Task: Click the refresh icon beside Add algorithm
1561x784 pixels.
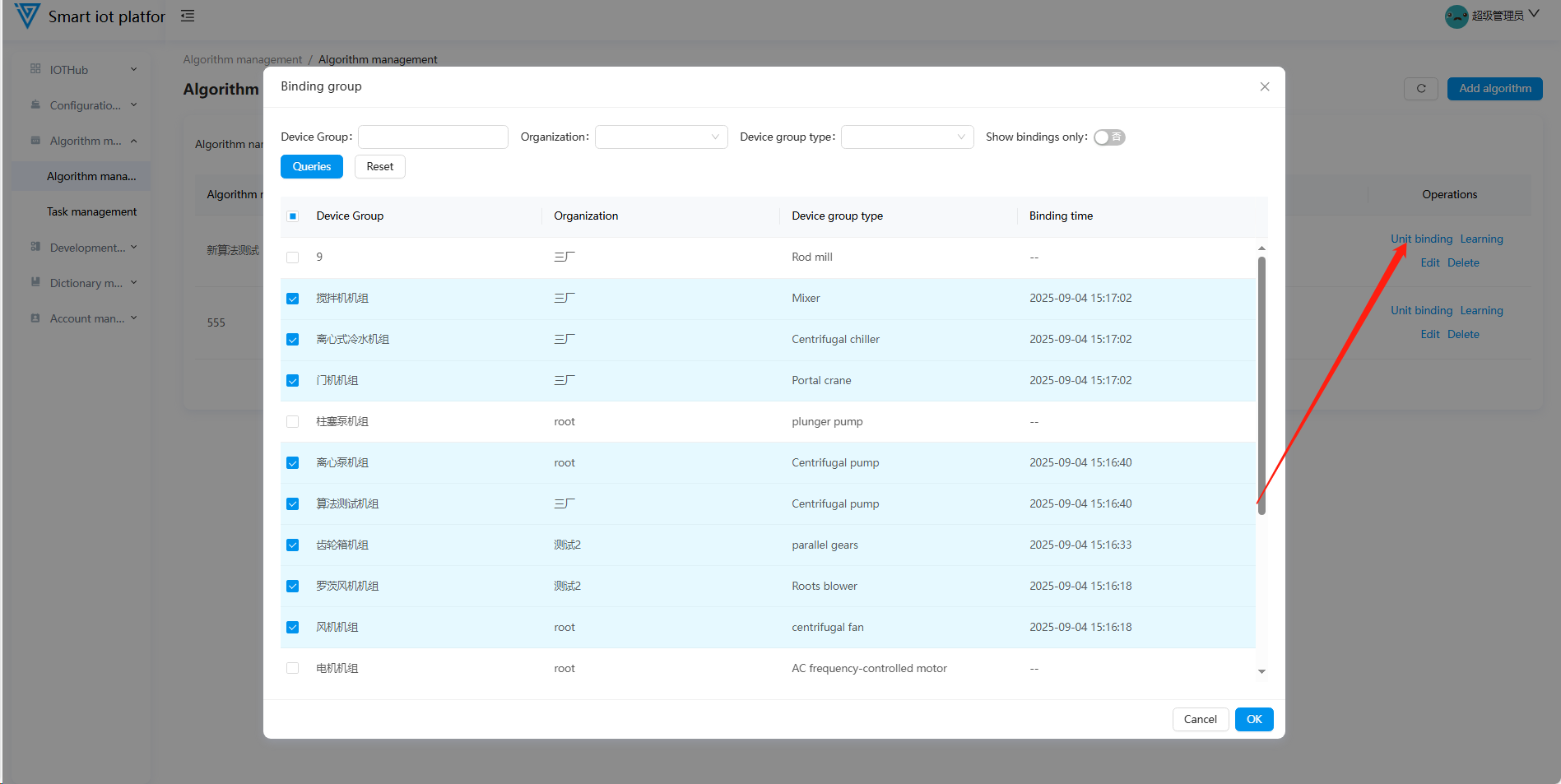Action: point(1420,88)
